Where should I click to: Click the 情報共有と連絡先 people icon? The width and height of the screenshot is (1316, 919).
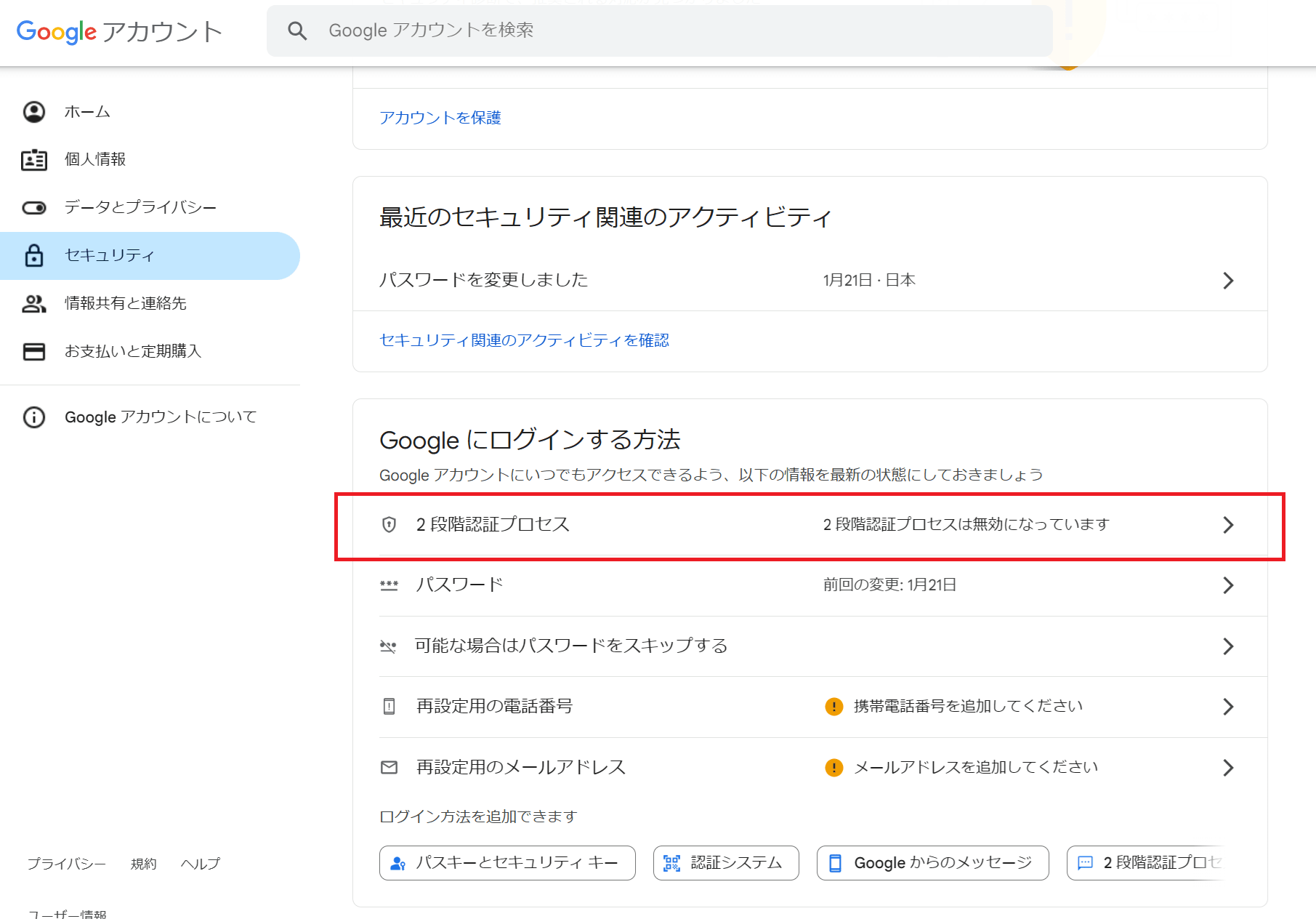[34, 303]
